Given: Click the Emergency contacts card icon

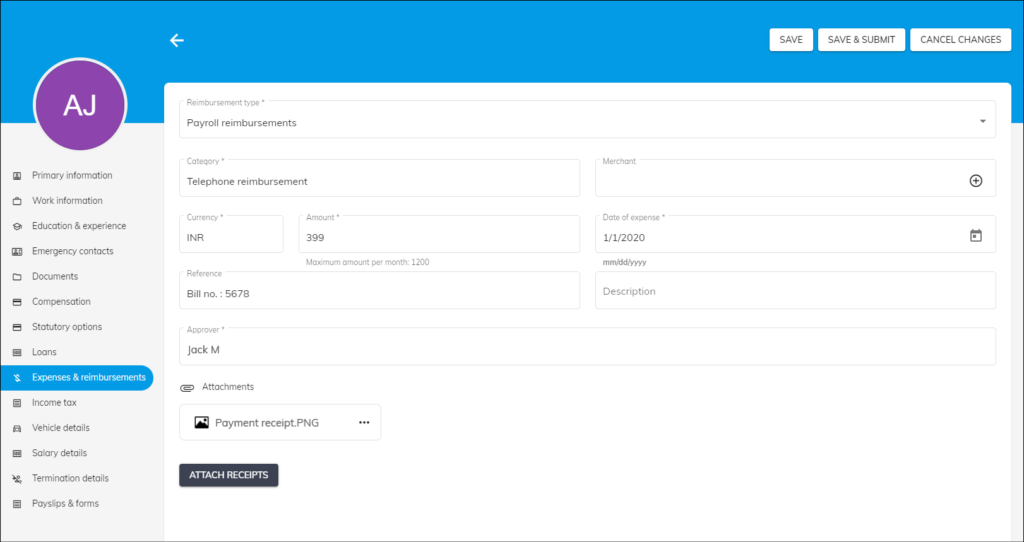Looking at the screenshot, I should click(17, 251).
